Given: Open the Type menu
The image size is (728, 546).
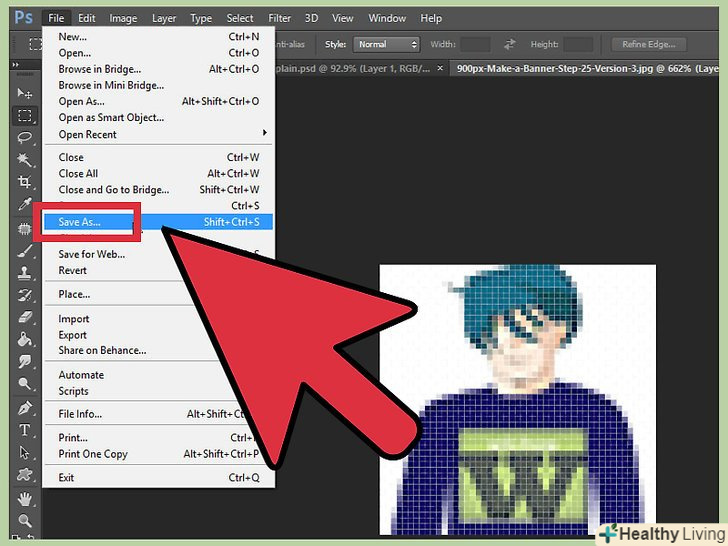Looking at the screenshot, I should 201,18.
